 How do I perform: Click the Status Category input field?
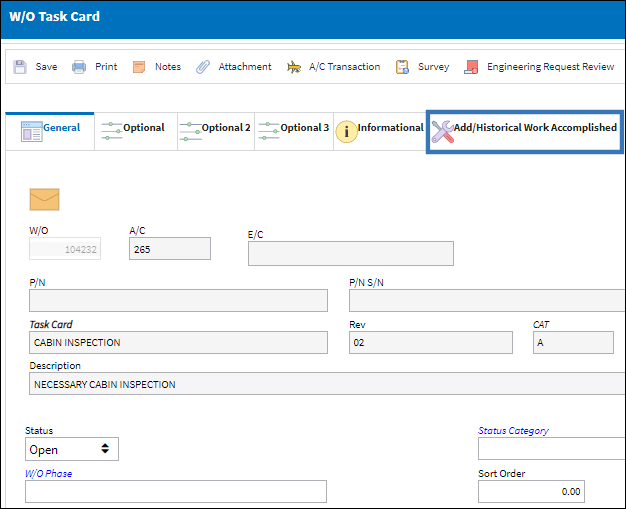pyautogui.click(x=552, y=448)
